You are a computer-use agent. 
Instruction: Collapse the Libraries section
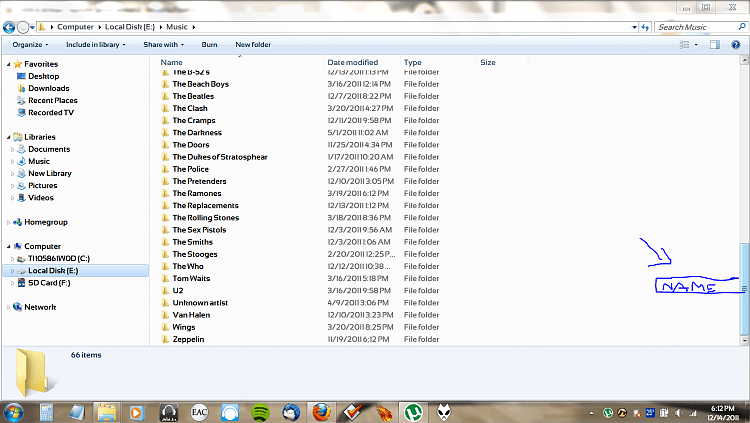[9, 137]
